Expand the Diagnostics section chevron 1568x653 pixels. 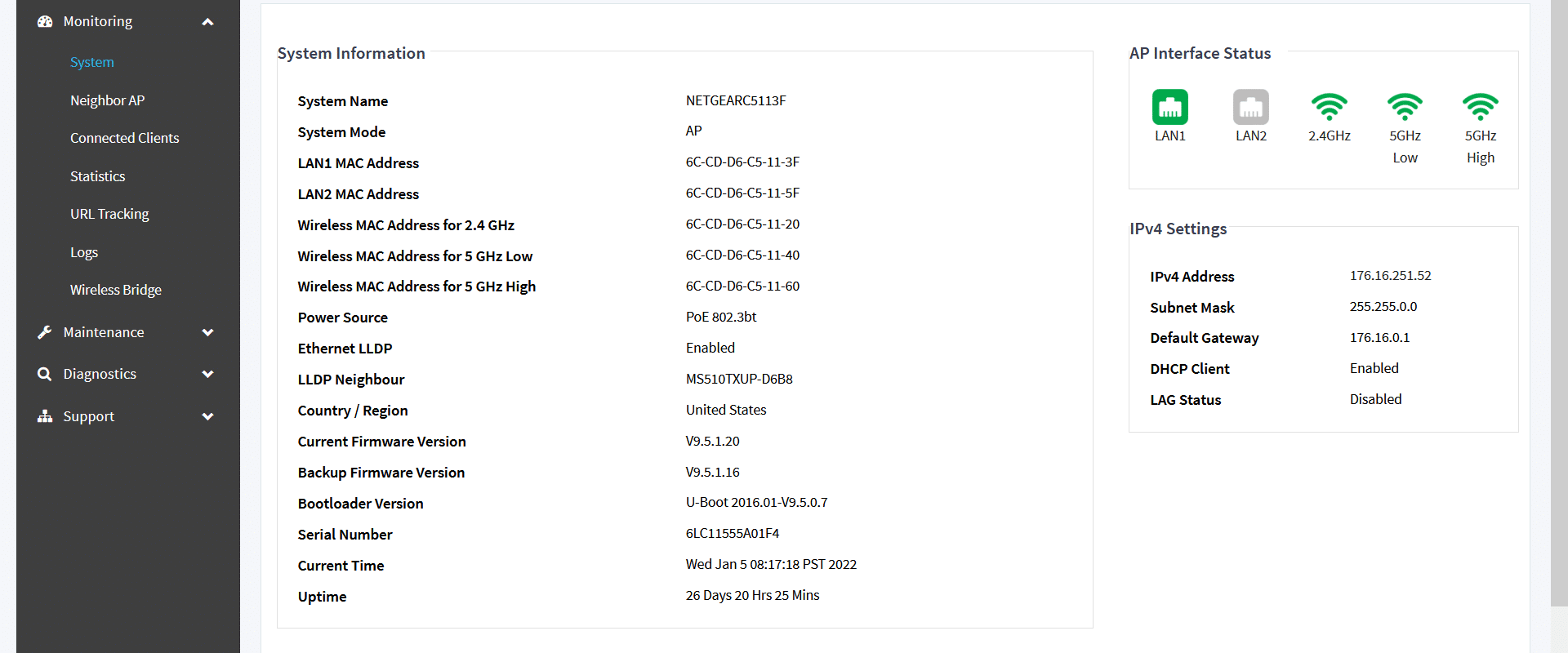click(x=207, y=374)
